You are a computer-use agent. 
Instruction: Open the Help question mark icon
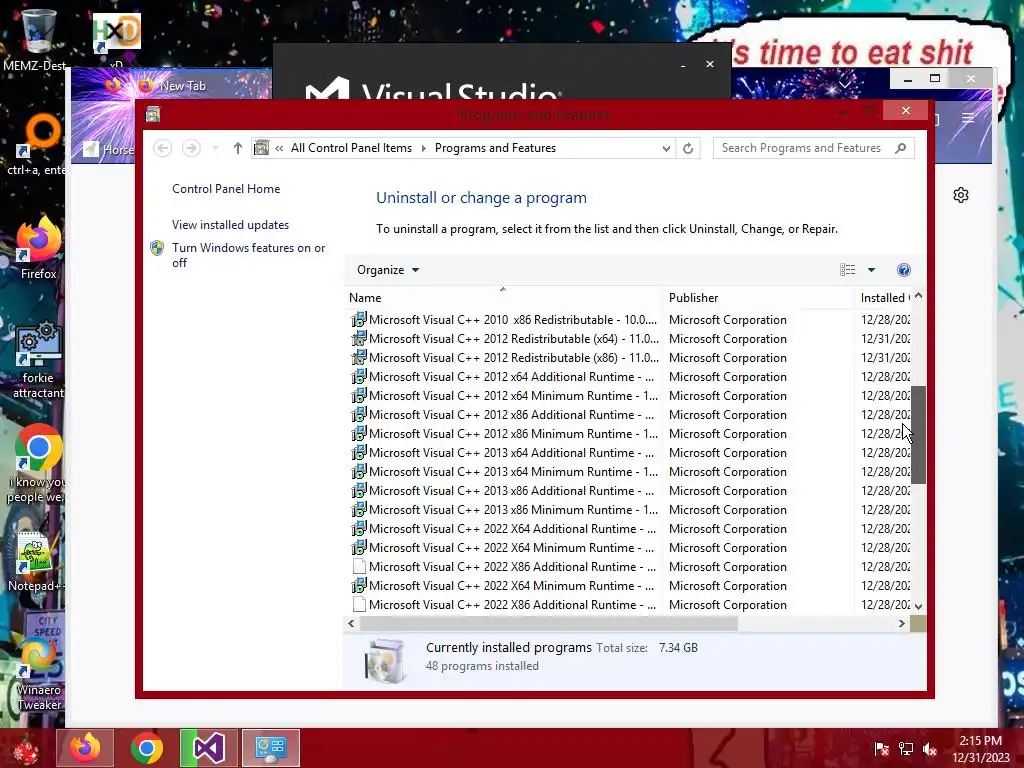coord(904,270)
